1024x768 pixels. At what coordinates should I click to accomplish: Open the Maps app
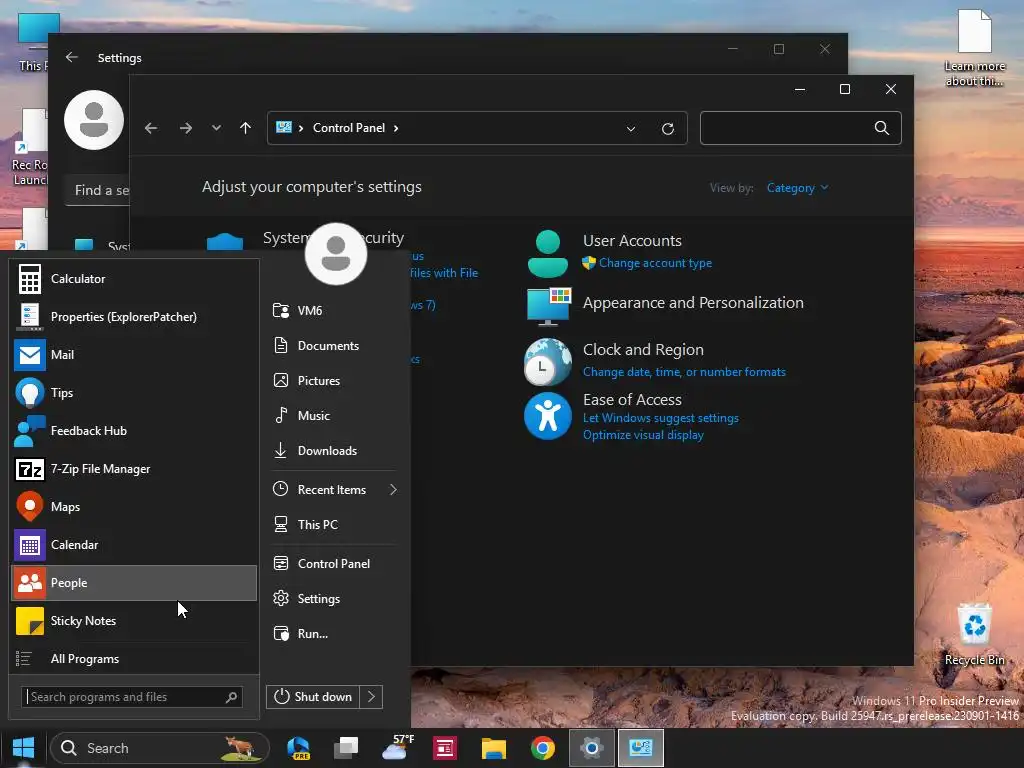[x=134, y=507]
